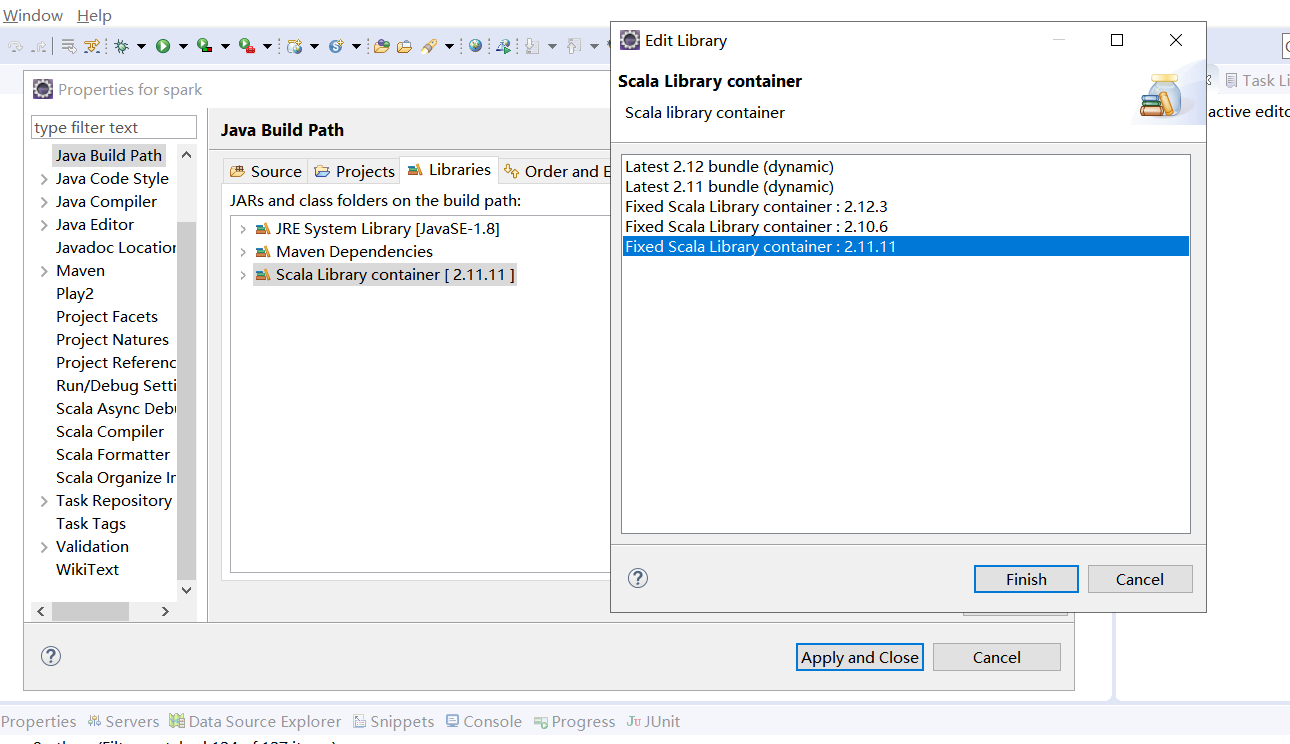This screenshot has width=1290, height=744.
Task: Select Latest 2.12 bundle (dynamic)
Action: (x=906, y=167)
